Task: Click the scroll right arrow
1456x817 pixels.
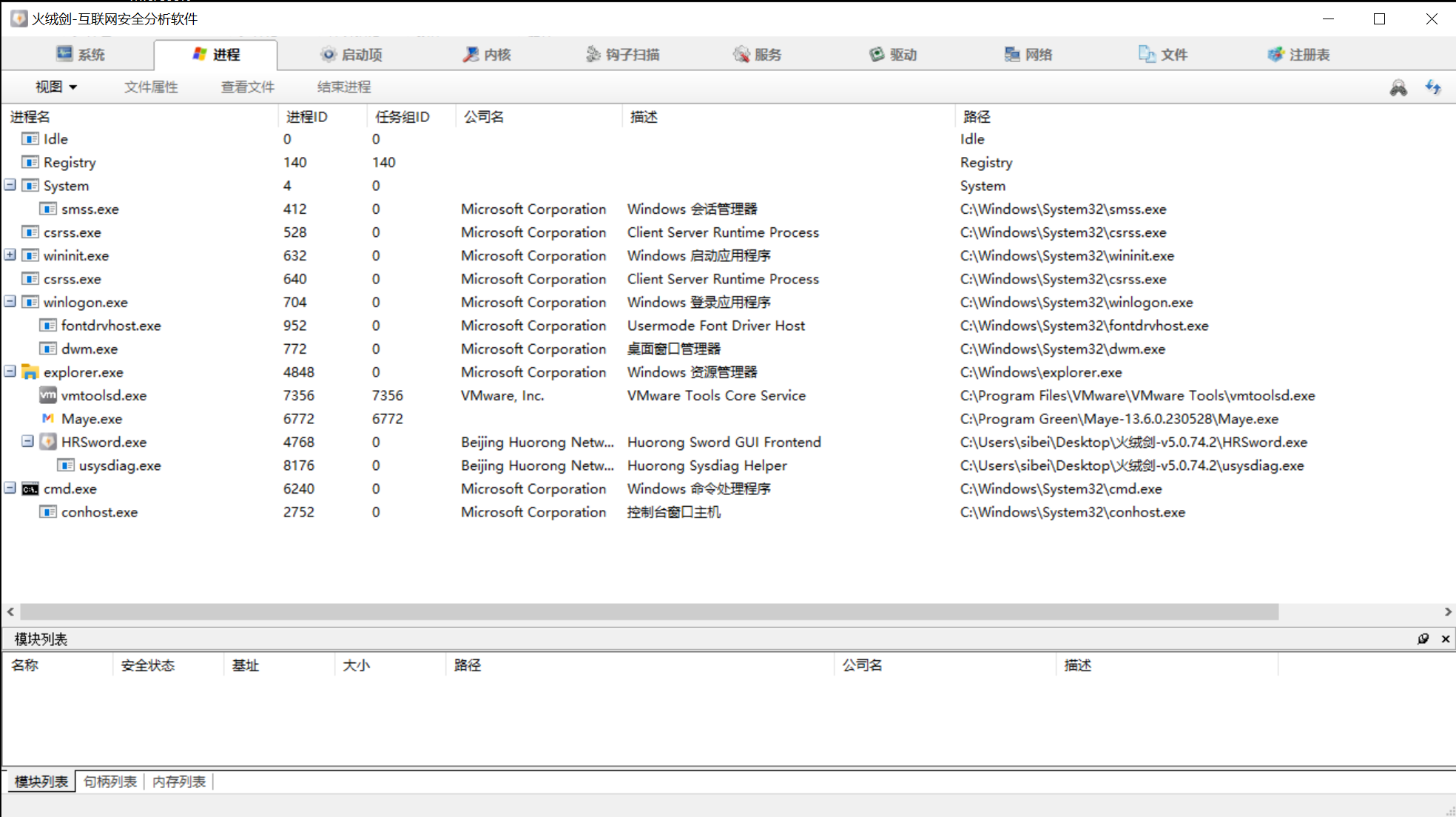Action: point(1448,612)
